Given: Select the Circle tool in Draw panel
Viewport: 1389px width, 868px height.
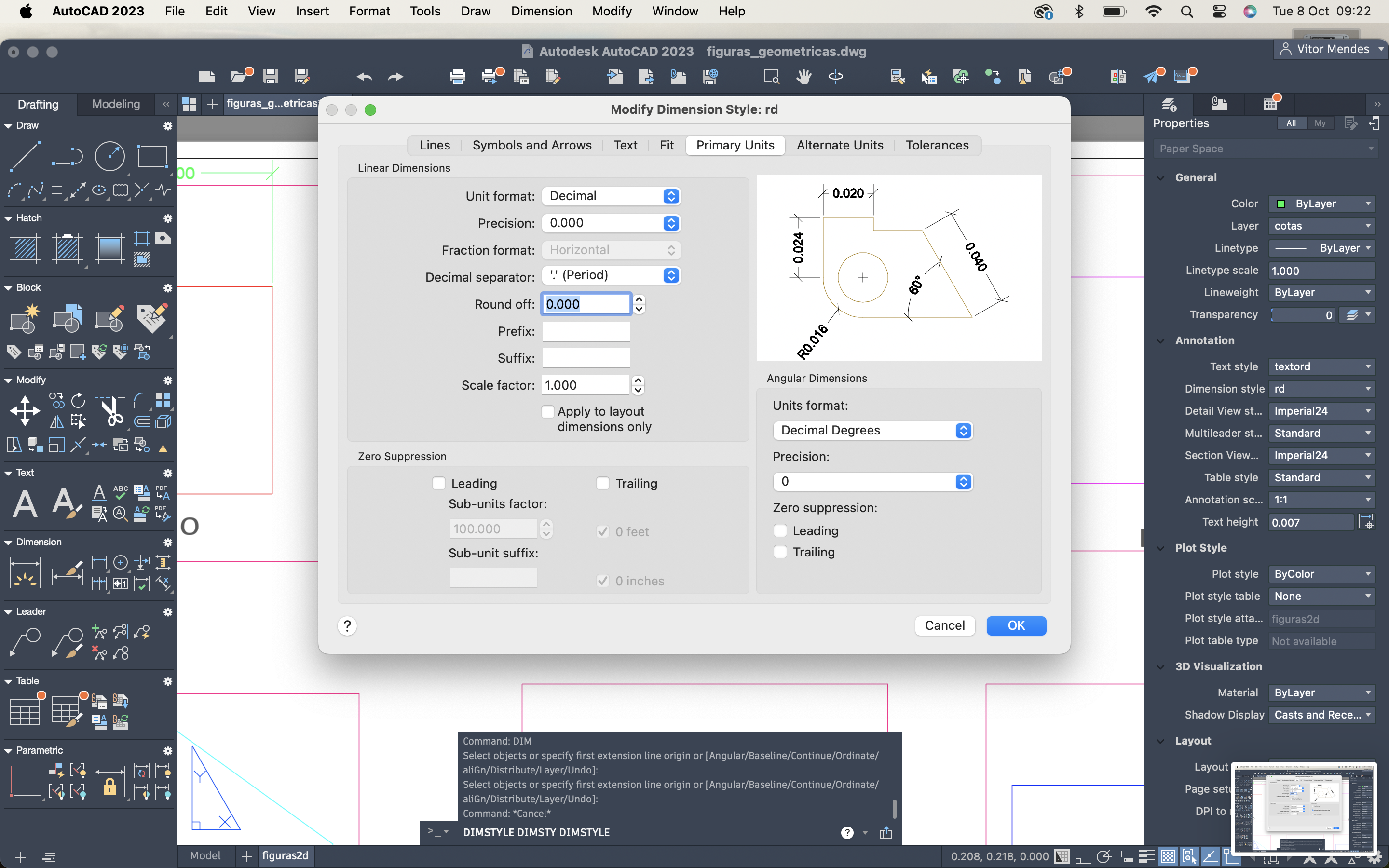Looking at the screenshot, I should pos(109,156).
